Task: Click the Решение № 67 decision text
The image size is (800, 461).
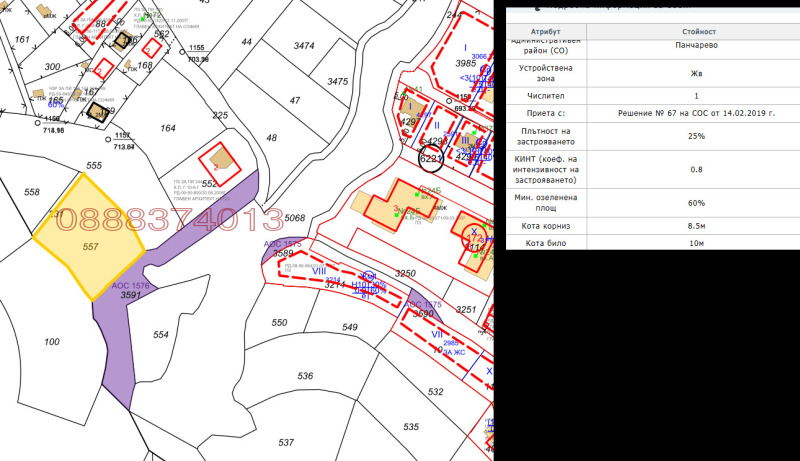Action: click(x=696, y=114)
